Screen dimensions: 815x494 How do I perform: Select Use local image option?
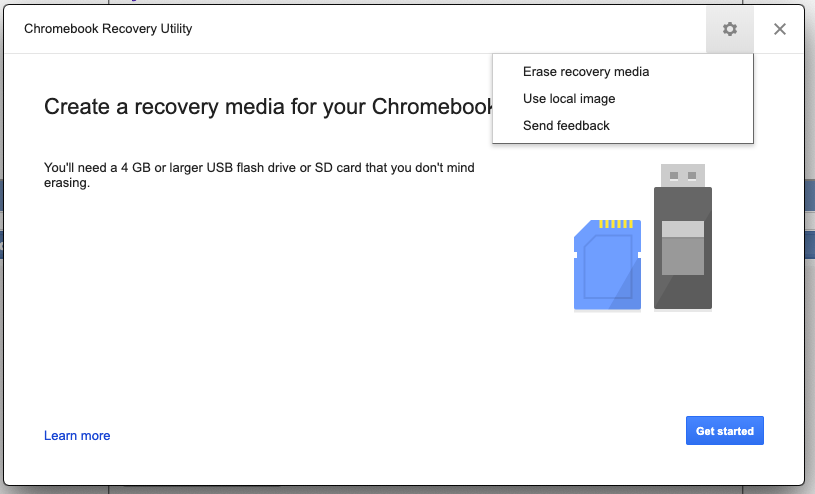(x=623, y=99)
